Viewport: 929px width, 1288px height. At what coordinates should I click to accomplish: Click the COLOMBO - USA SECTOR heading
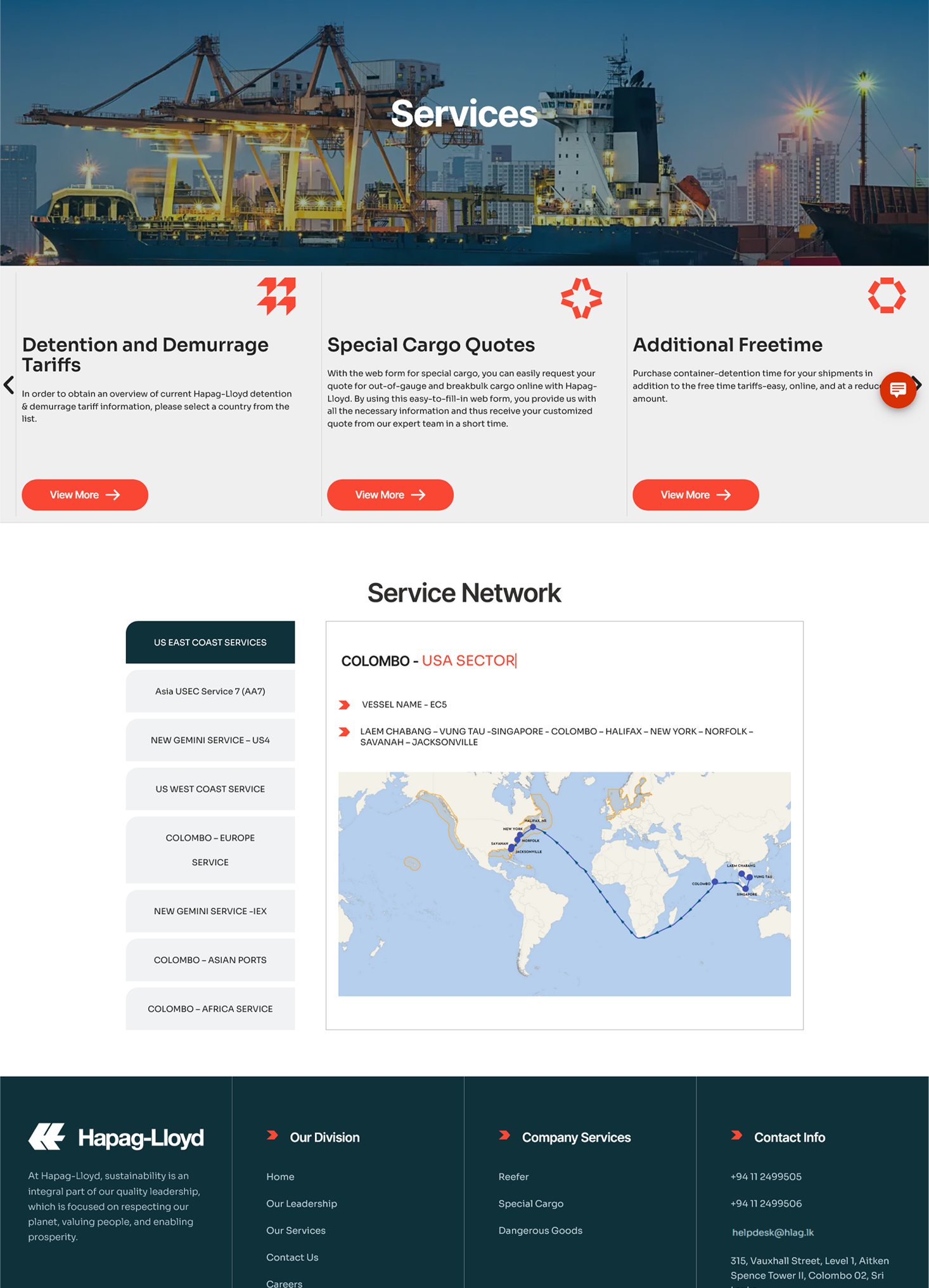coord(428,661)
